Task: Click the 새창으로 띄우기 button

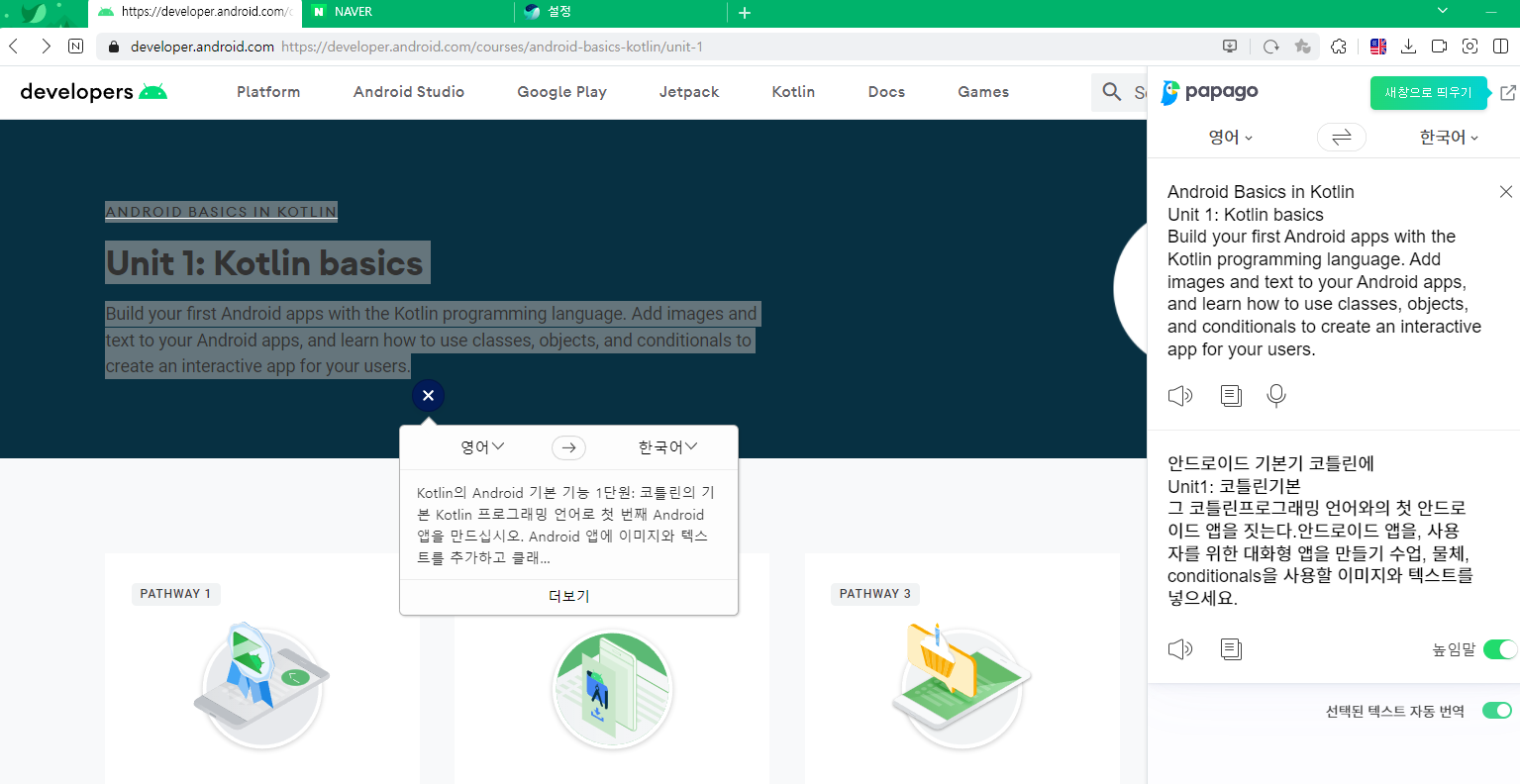Action: click(1428, 92)
